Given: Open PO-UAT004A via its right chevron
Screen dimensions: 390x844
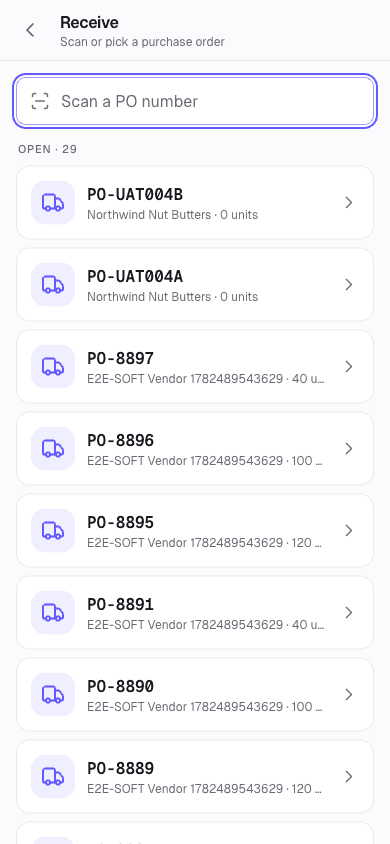Looking at the screenshot, I should pyautogui.click(x=349, y=284).
